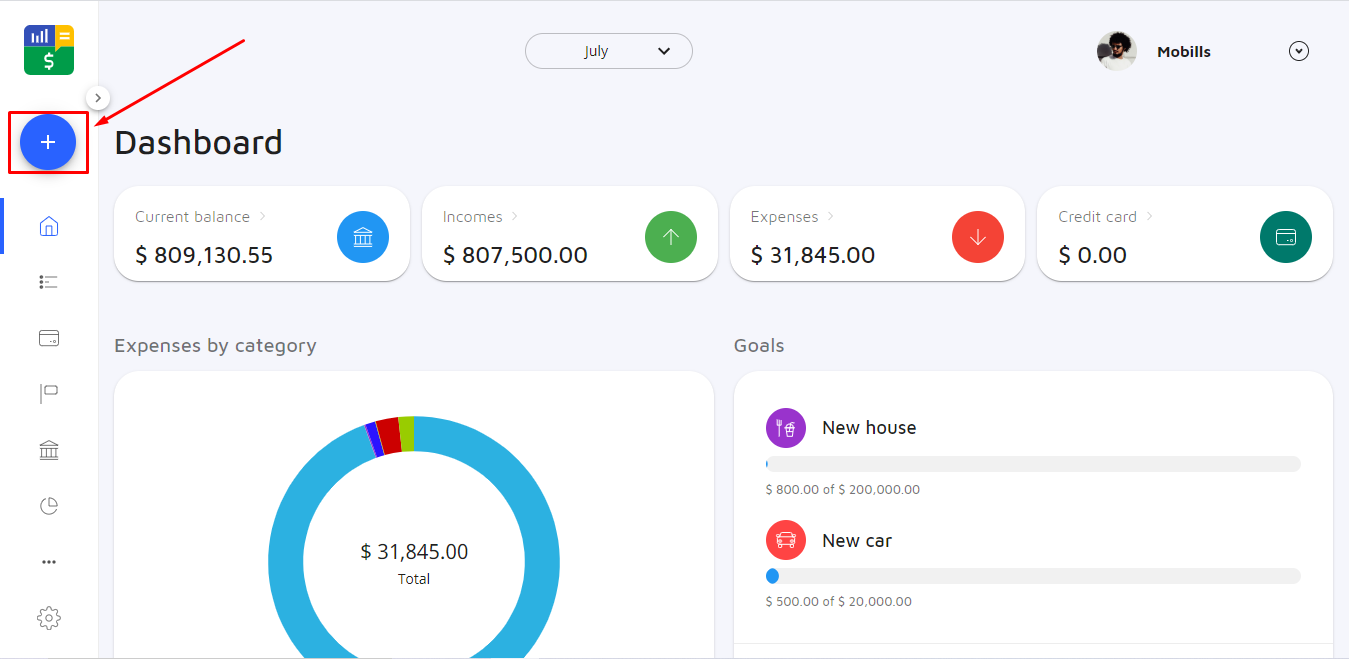Click the red Expenses arrow icon

click(977, 237)
